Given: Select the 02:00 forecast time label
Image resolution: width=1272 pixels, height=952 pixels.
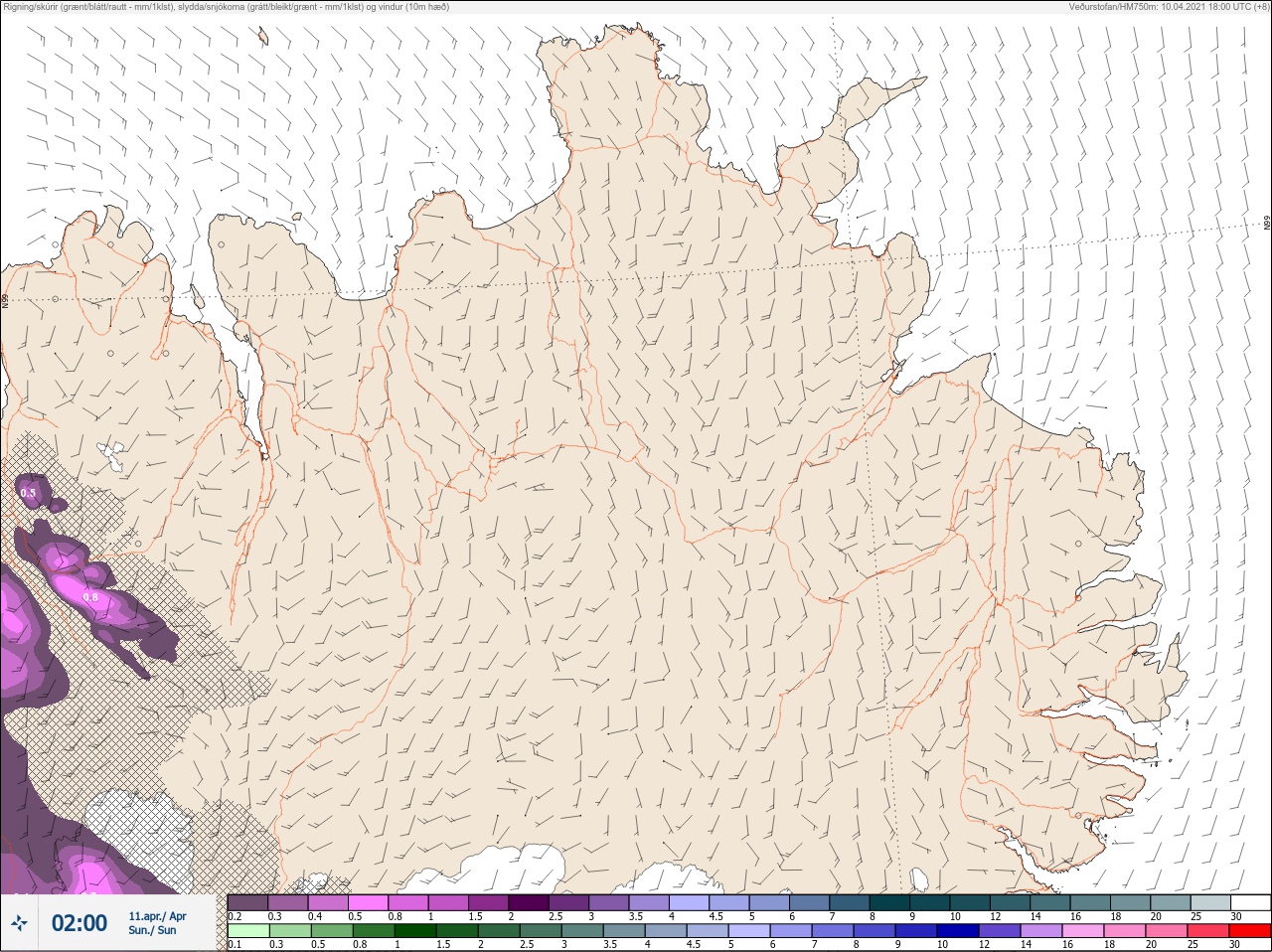Looking at the screenshot, I should click(79, 923).
